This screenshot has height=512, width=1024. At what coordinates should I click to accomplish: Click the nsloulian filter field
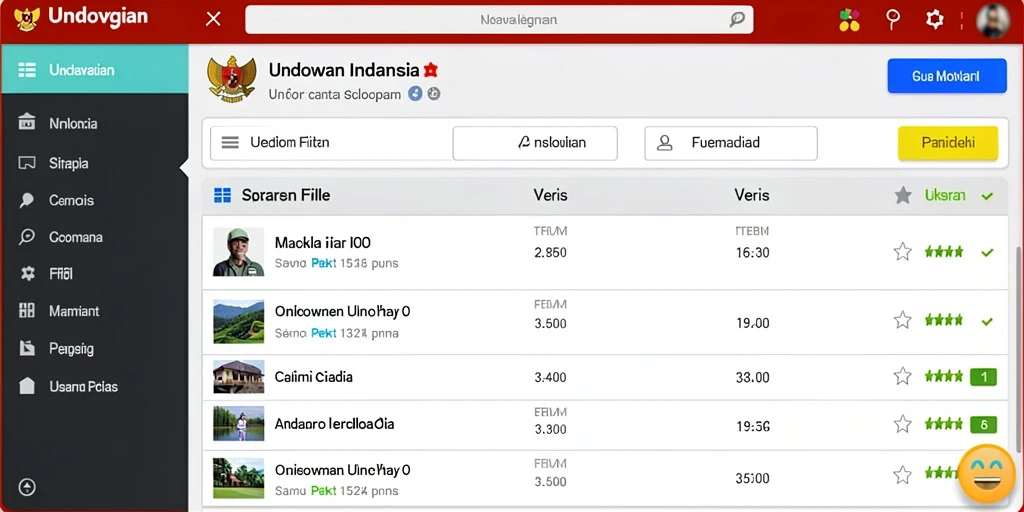[535, 143]
